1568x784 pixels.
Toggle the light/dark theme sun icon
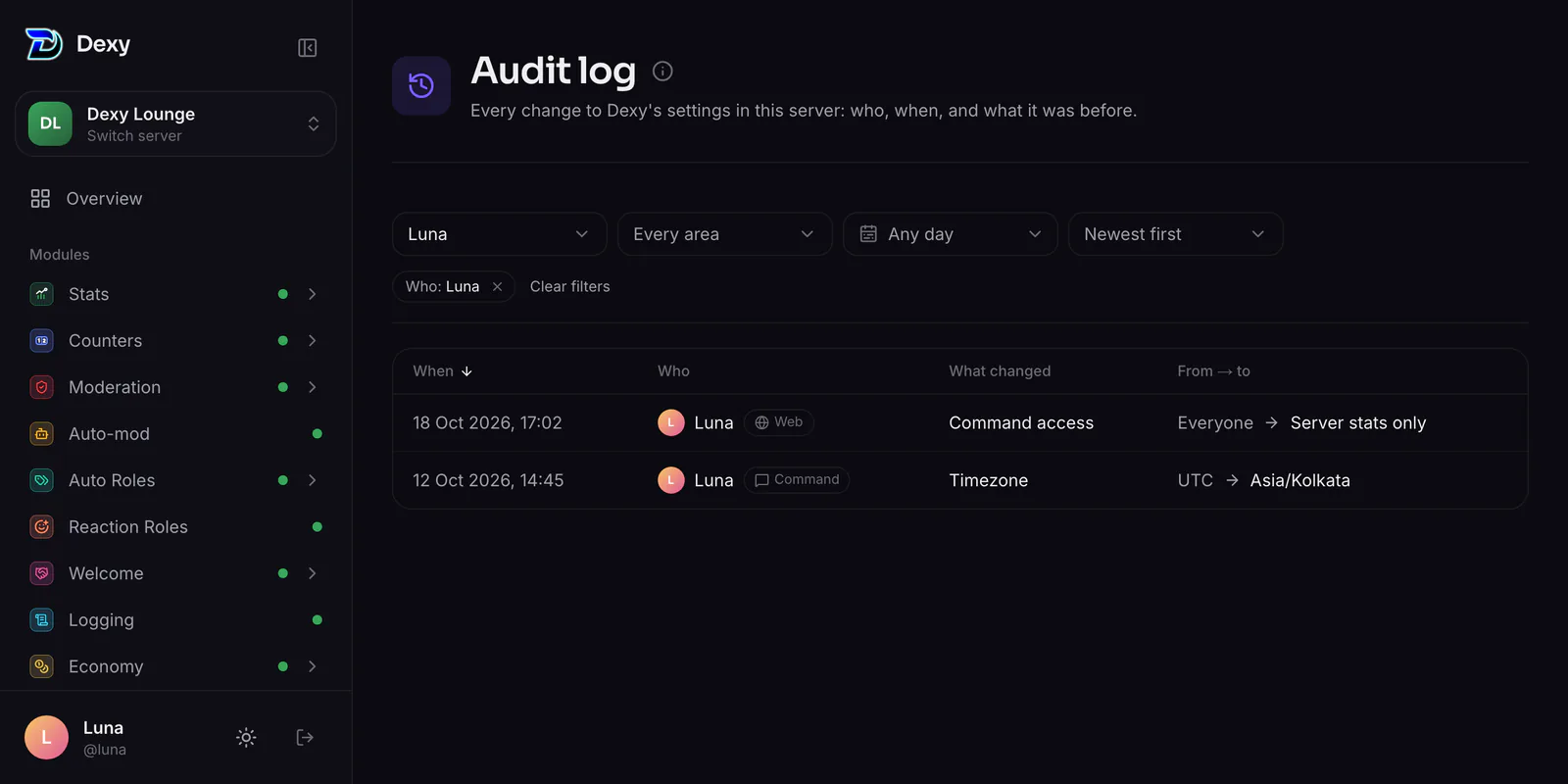click(246, 738)
